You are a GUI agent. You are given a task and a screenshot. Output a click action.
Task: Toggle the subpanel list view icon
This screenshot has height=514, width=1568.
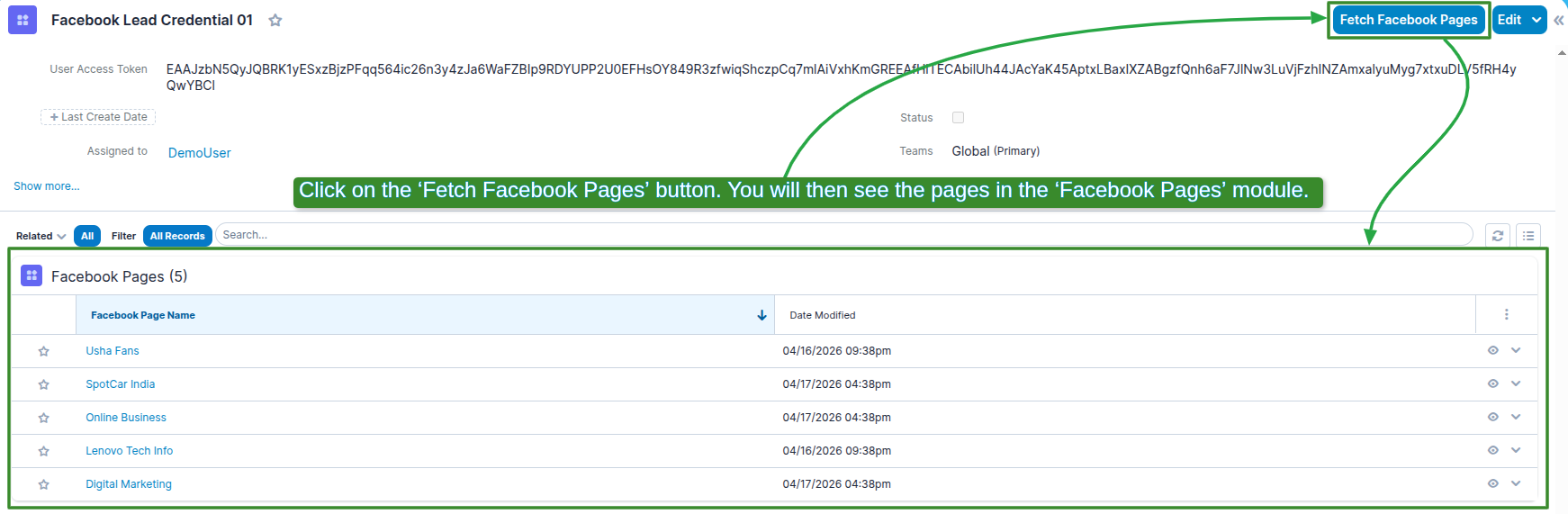pyautogui.click(x=1528, y=236)
